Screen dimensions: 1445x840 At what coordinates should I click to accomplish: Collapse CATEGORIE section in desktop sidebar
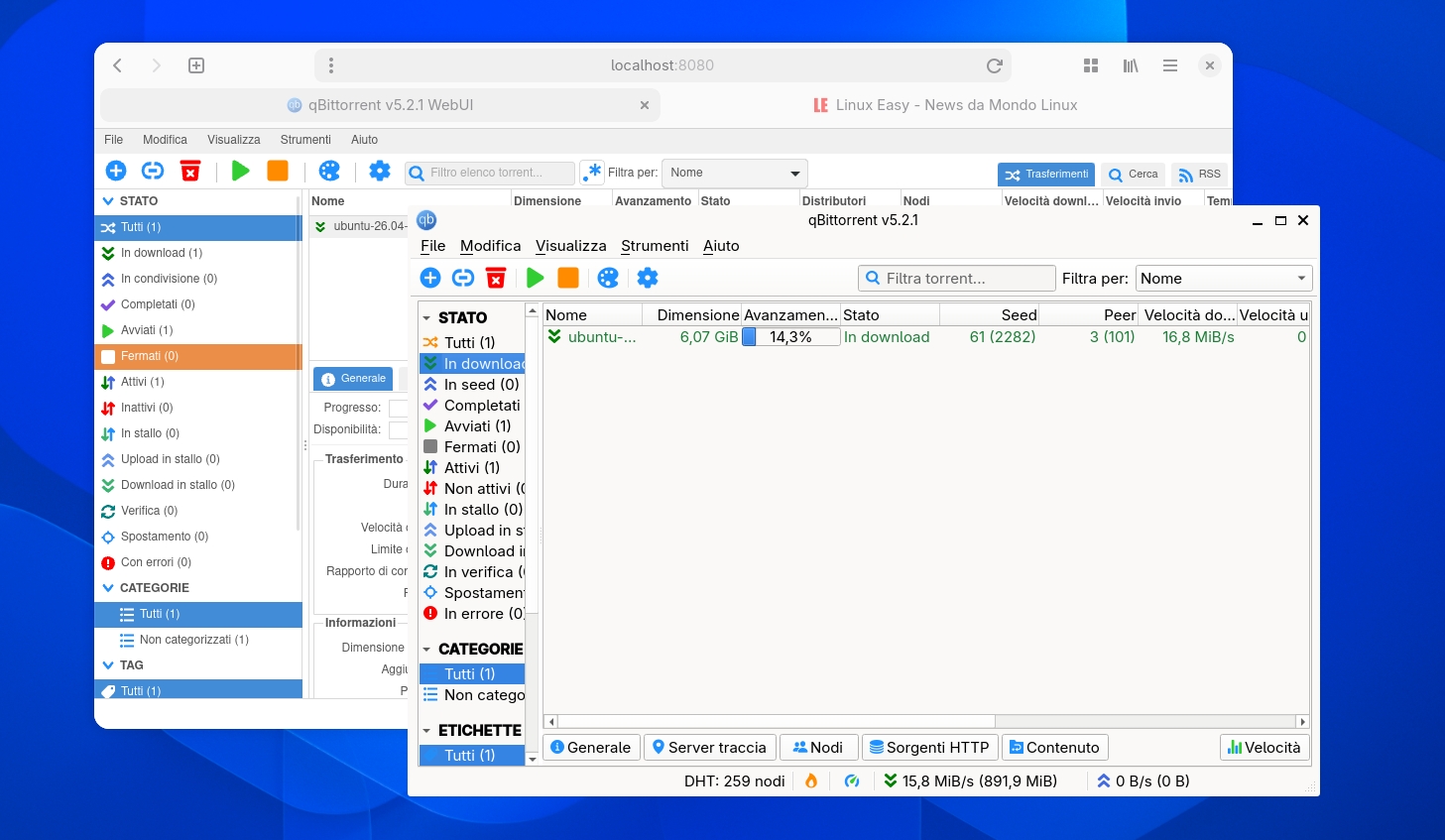pyautogui.click(x=426, y=650)
